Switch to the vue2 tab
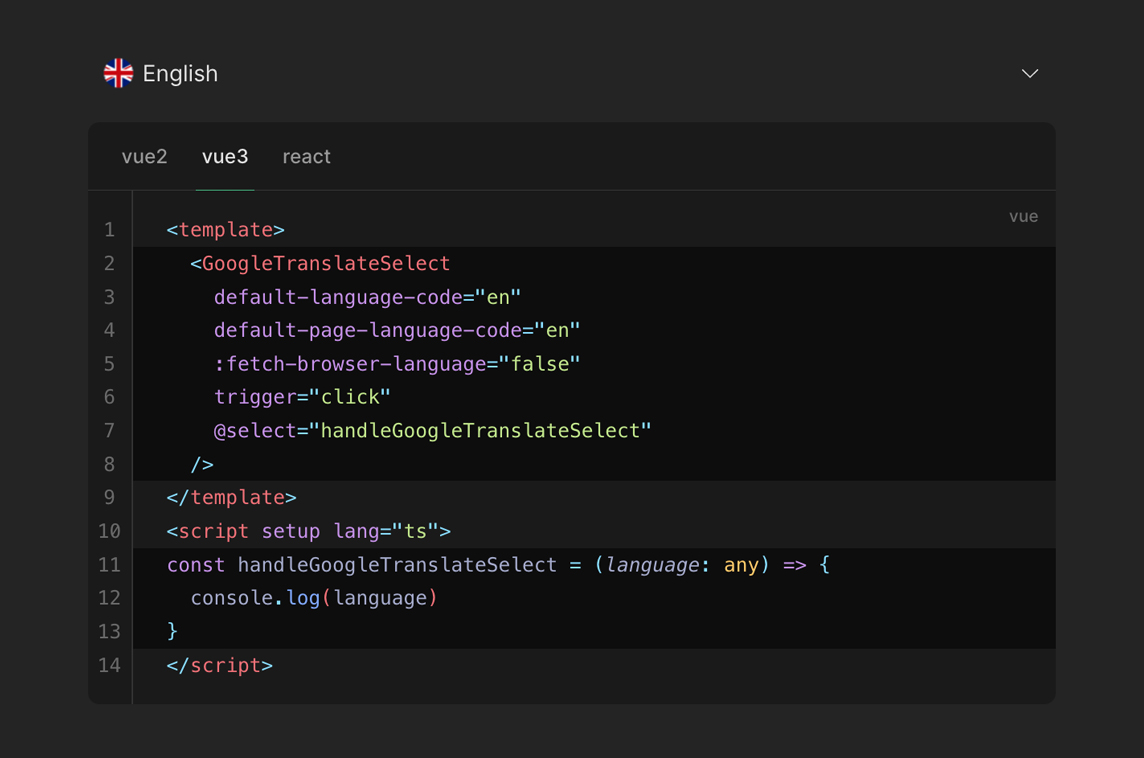The image size is (1144, 758). 144,157
